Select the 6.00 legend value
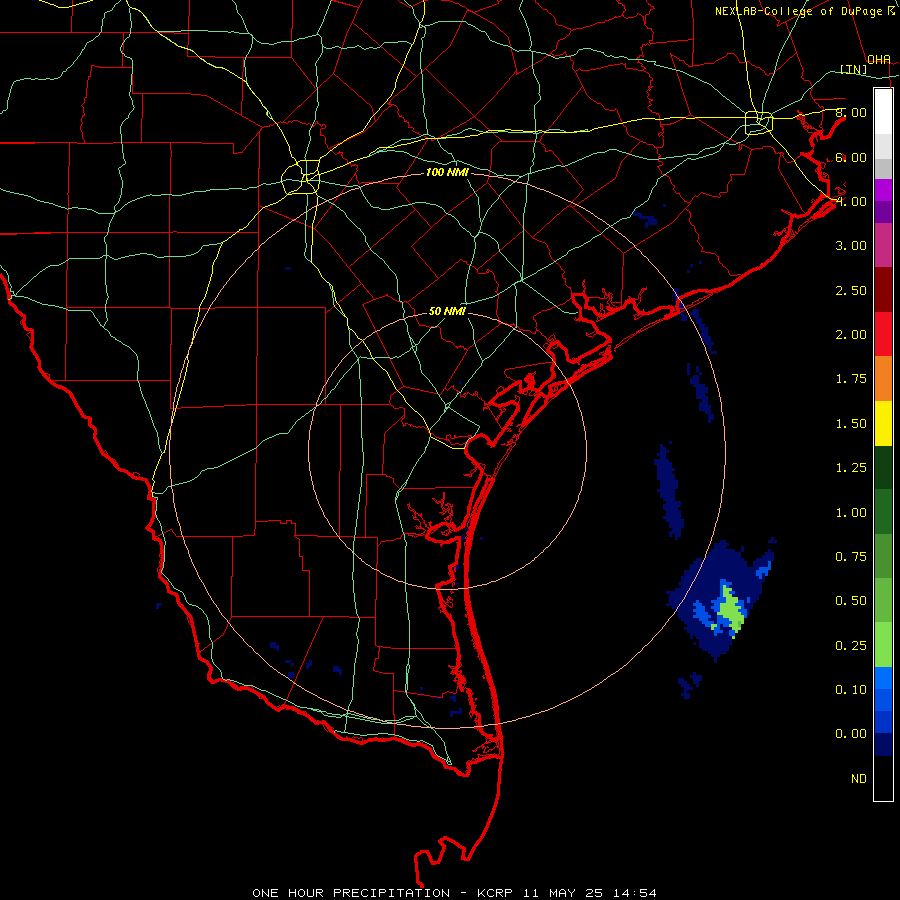The image size is (900, 900). [x=851, y=157]
